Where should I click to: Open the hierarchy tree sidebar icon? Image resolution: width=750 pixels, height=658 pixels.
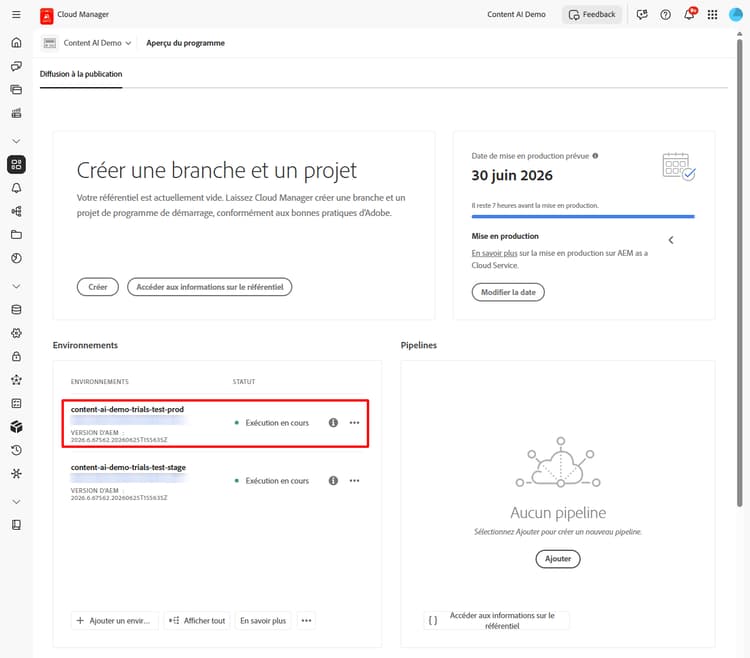tap(16, 211)
